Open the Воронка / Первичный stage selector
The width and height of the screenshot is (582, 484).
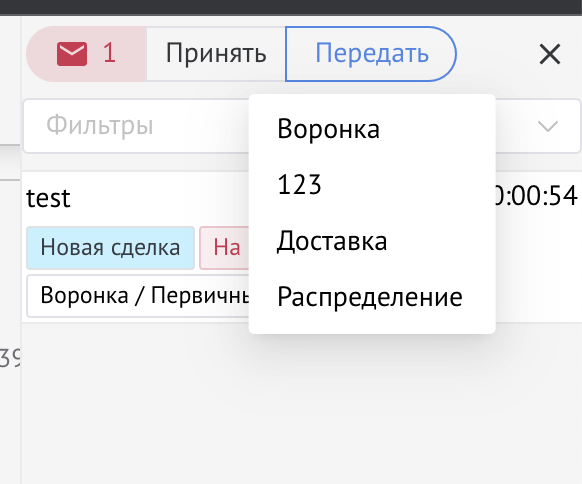(138, 296)
